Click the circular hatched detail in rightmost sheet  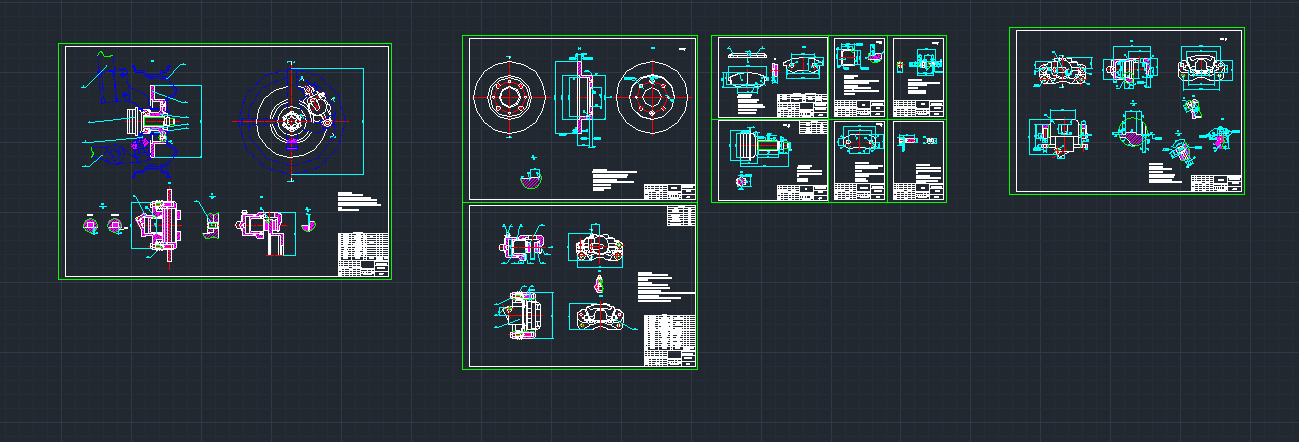(1132, 131)
